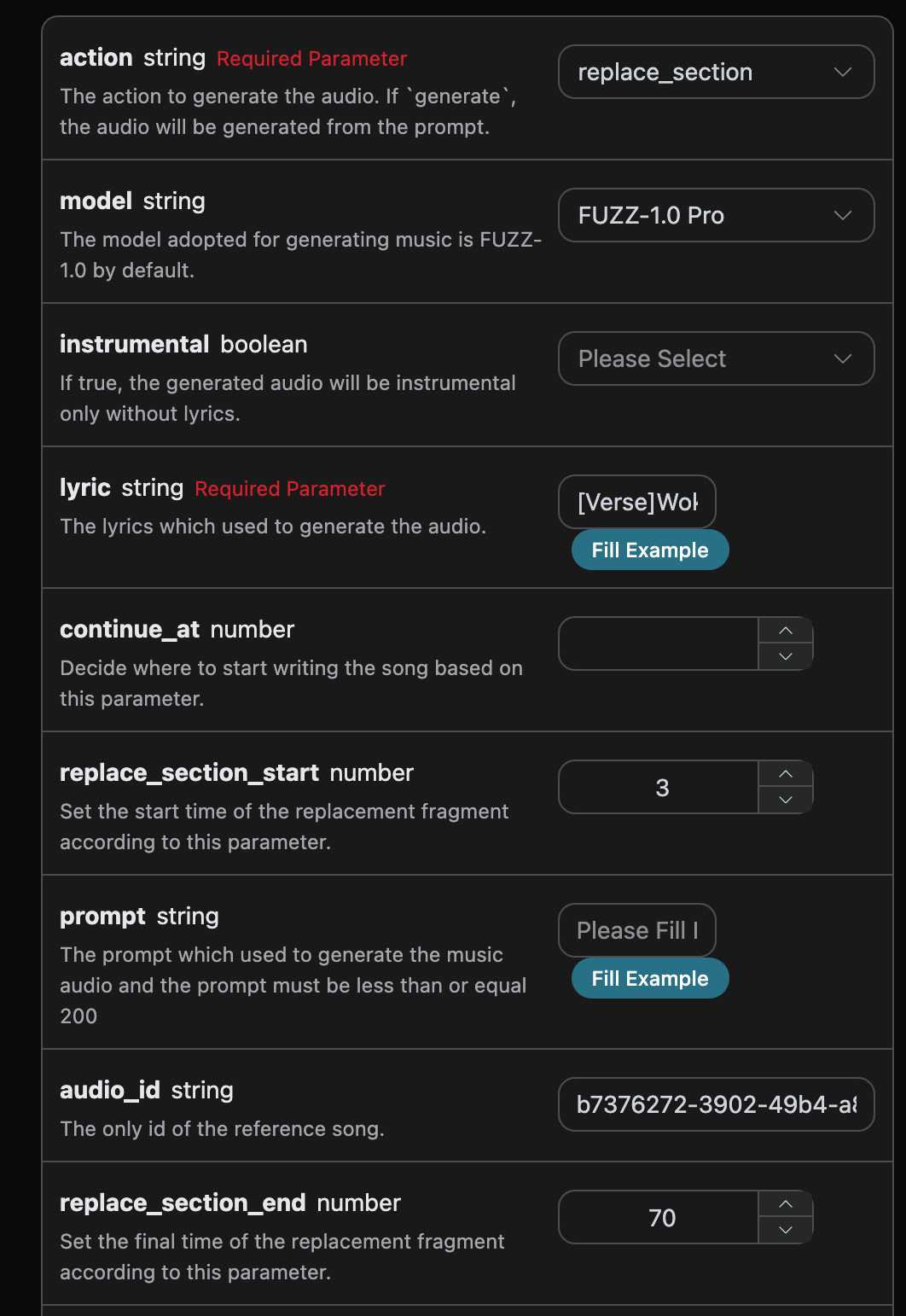The width and height of the screenshot is (906, 1316).
Task: Open the action dropdown showing replace_section
Action: pos(716,72)
